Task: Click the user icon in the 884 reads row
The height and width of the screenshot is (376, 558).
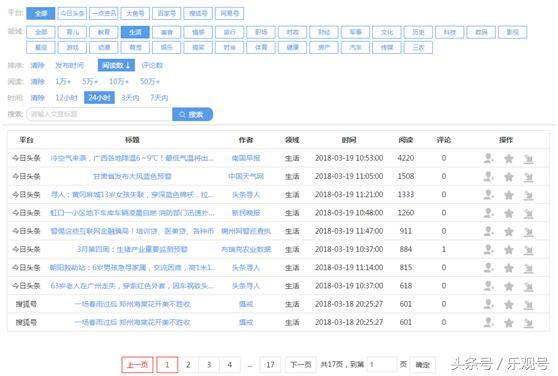Action: point(489,249)
